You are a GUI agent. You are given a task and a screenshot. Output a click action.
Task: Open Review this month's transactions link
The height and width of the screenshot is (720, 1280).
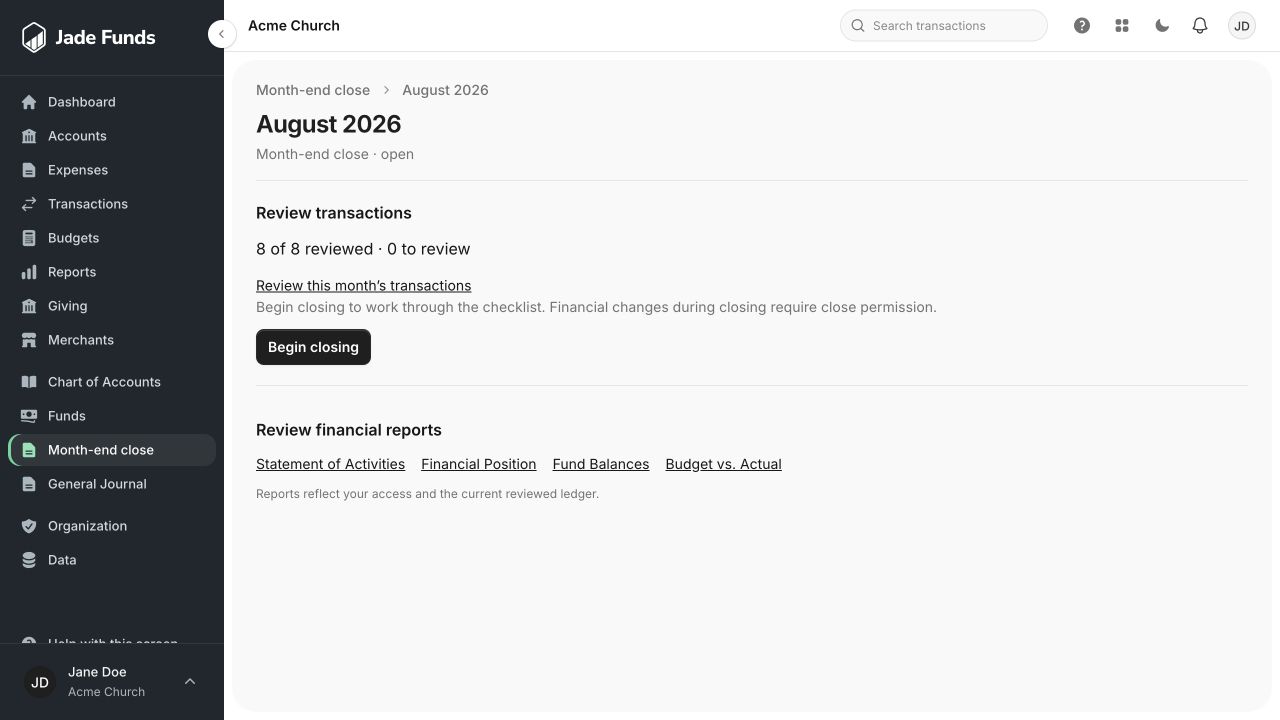click(363, 286)
